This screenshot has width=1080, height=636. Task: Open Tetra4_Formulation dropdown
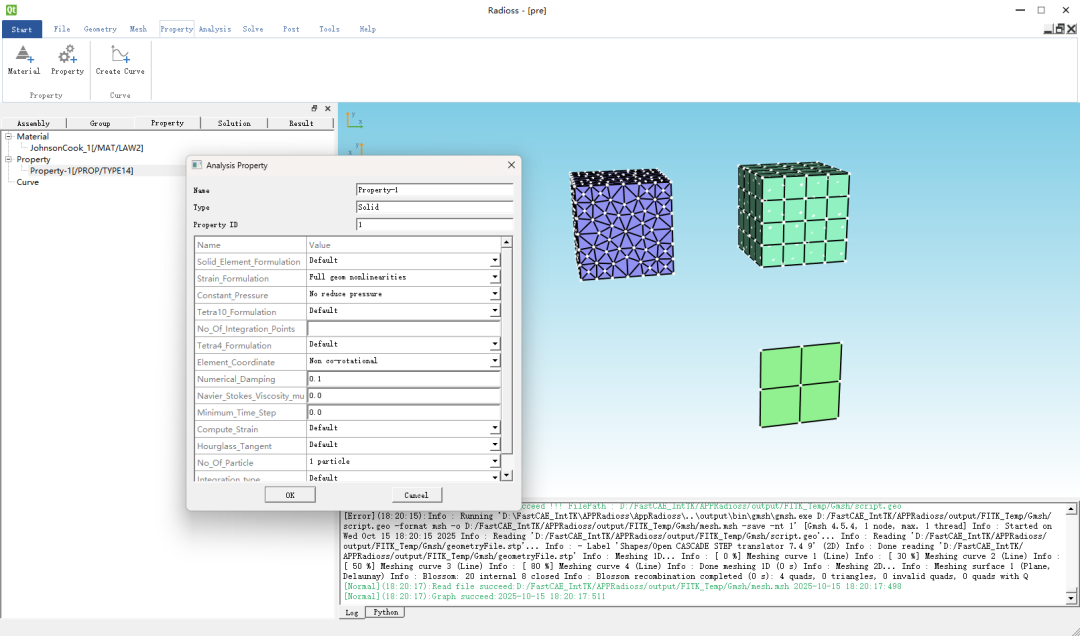click(495, 345)
